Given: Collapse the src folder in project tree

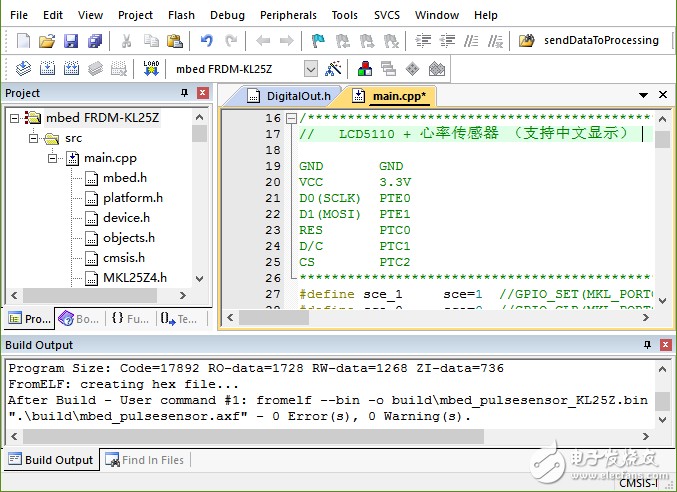Looking at the screenshot, I should pos(35,138).
